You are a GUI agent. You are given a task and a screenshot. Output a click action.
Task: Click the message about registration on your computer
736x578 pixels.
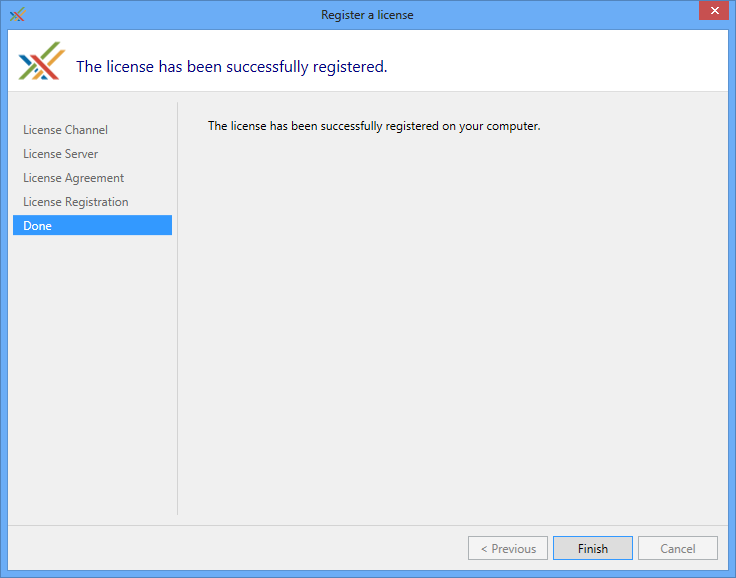click(x=373, y=126)
